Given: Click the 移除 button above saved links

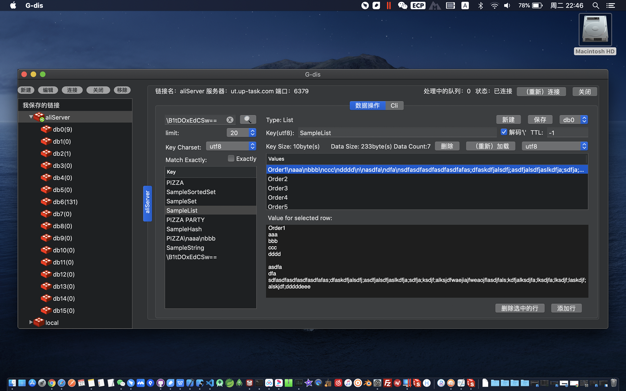Looking at the screenshot, I should (122, 90).
